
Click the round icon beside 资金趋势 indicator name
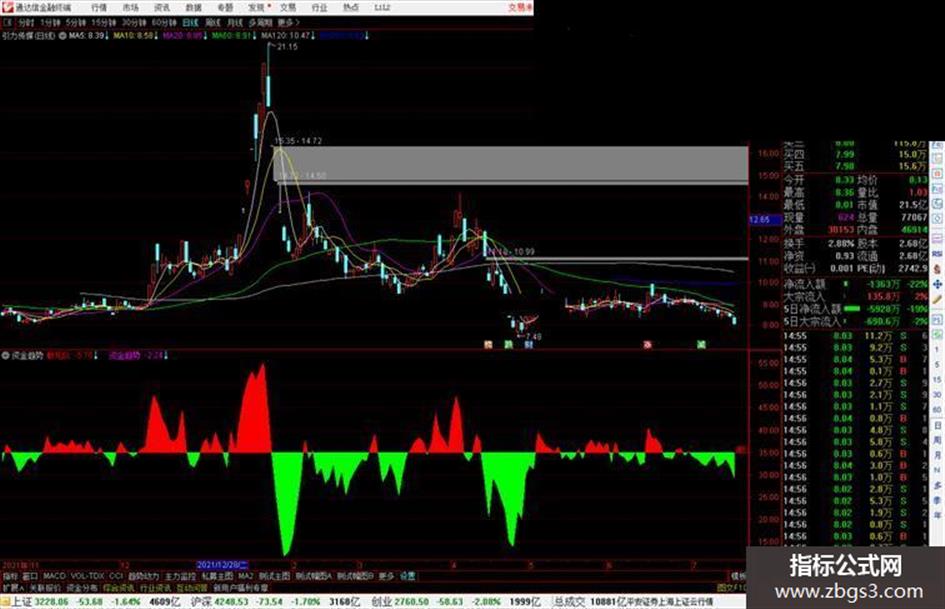5,356
